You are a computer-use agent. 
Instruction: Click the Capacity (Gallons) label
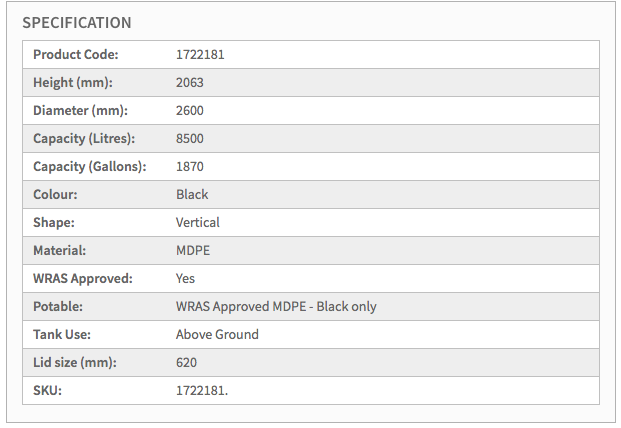(89, 167)
